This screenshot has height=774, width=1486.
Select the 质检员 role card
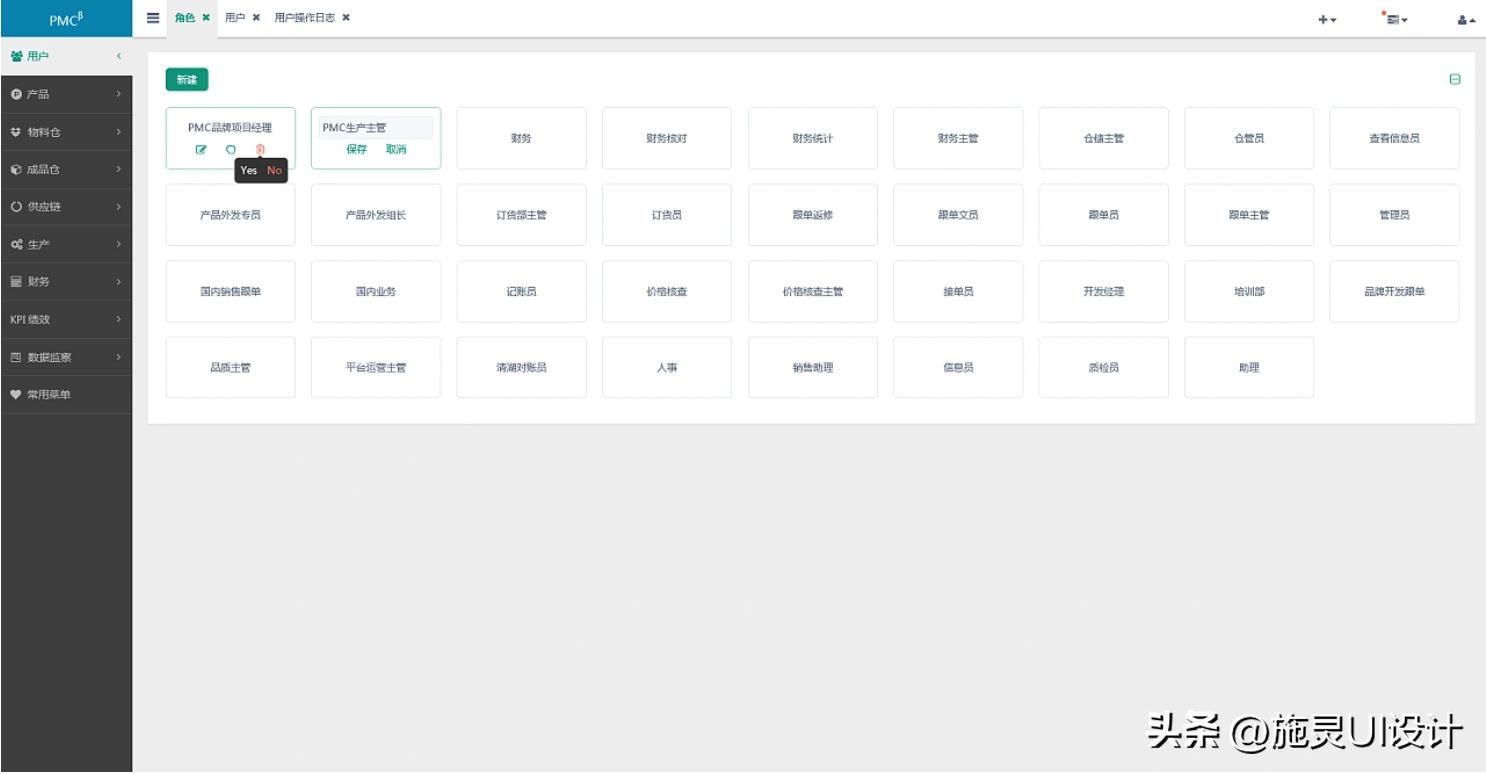(x=1104, y=368)
